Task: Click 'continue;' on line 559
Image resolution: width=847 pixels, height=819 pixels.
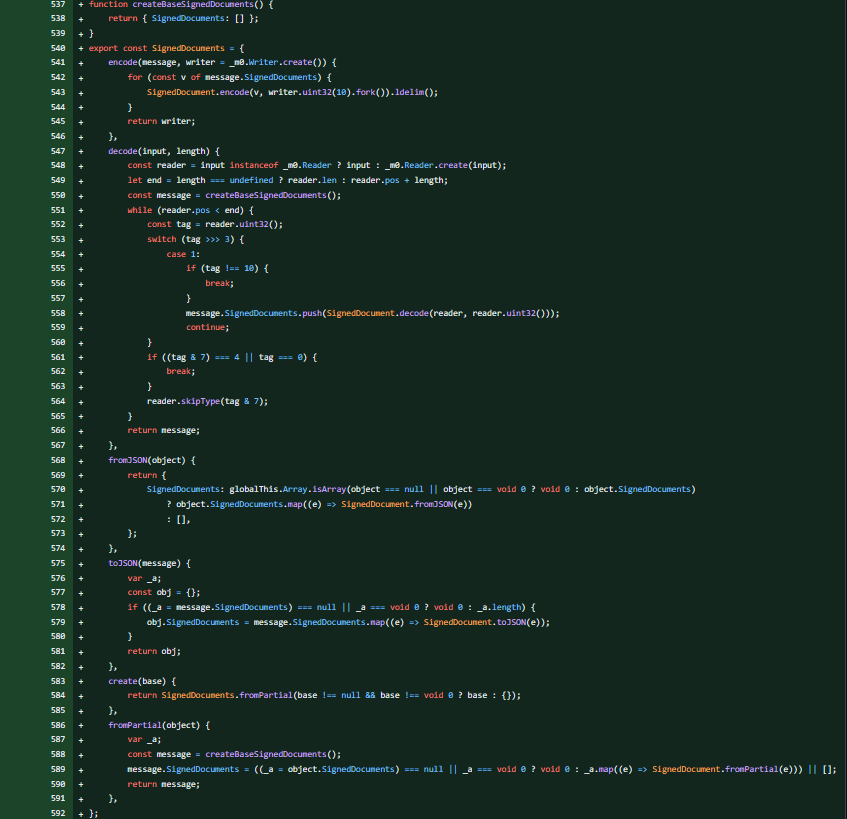Action: point(207,327)
